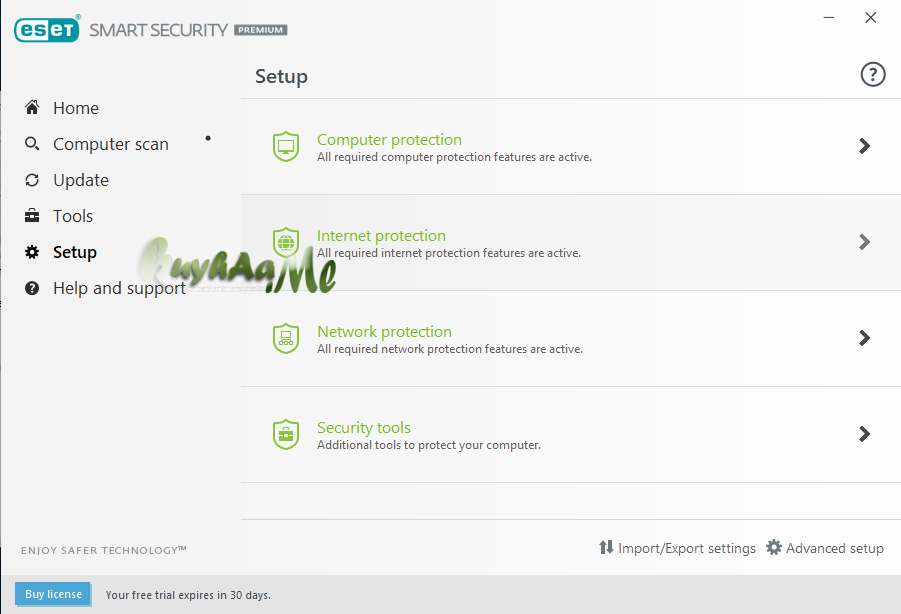
Task: Click the Tools toolbox icon in sidebar
Action: (x=33, y=216)
